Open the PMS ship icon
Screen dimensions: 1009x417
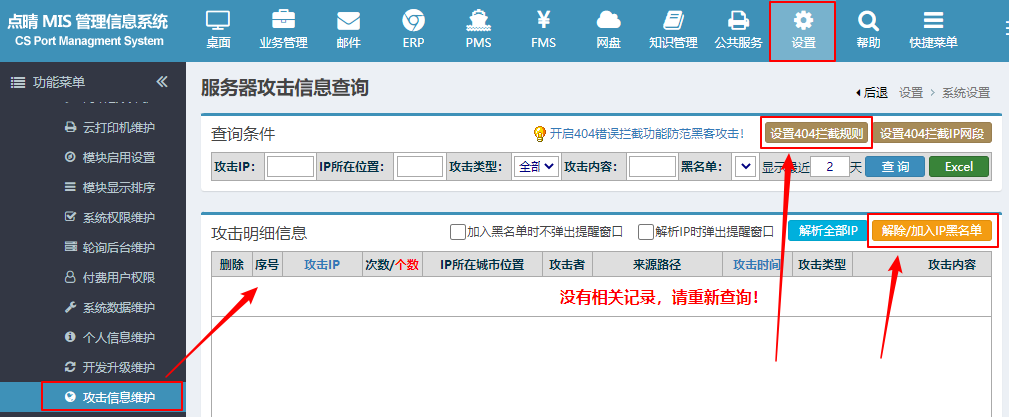[x=478, y=20]
